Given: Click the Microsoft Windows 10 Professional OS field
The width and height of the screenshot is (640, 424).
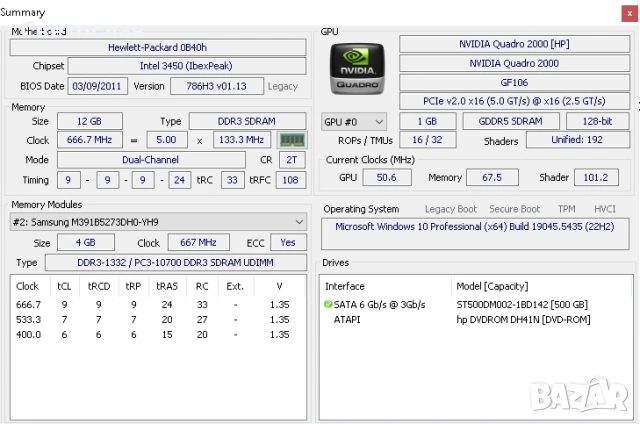Looking at the screenshot, I should [x=475, y=234].
